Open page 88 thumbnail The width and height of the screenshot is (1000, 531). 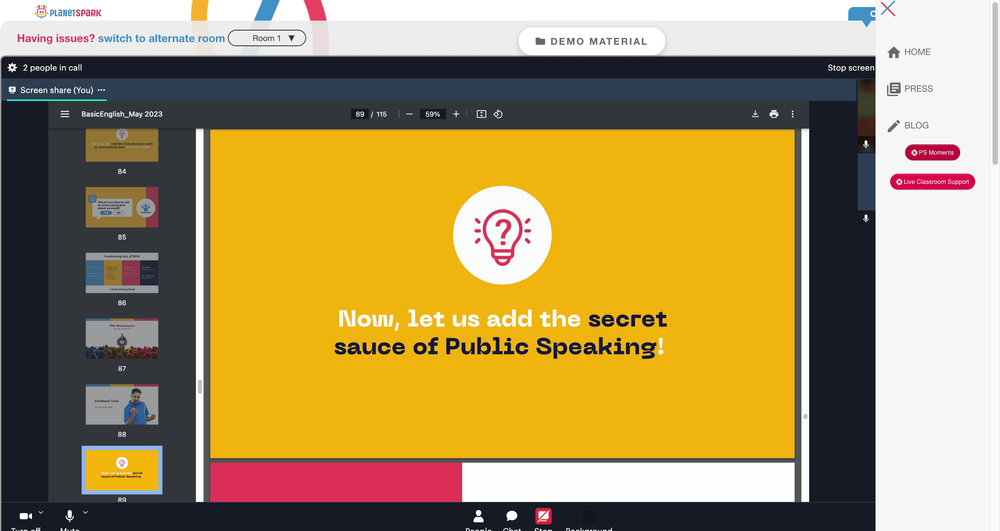point(122,404)
